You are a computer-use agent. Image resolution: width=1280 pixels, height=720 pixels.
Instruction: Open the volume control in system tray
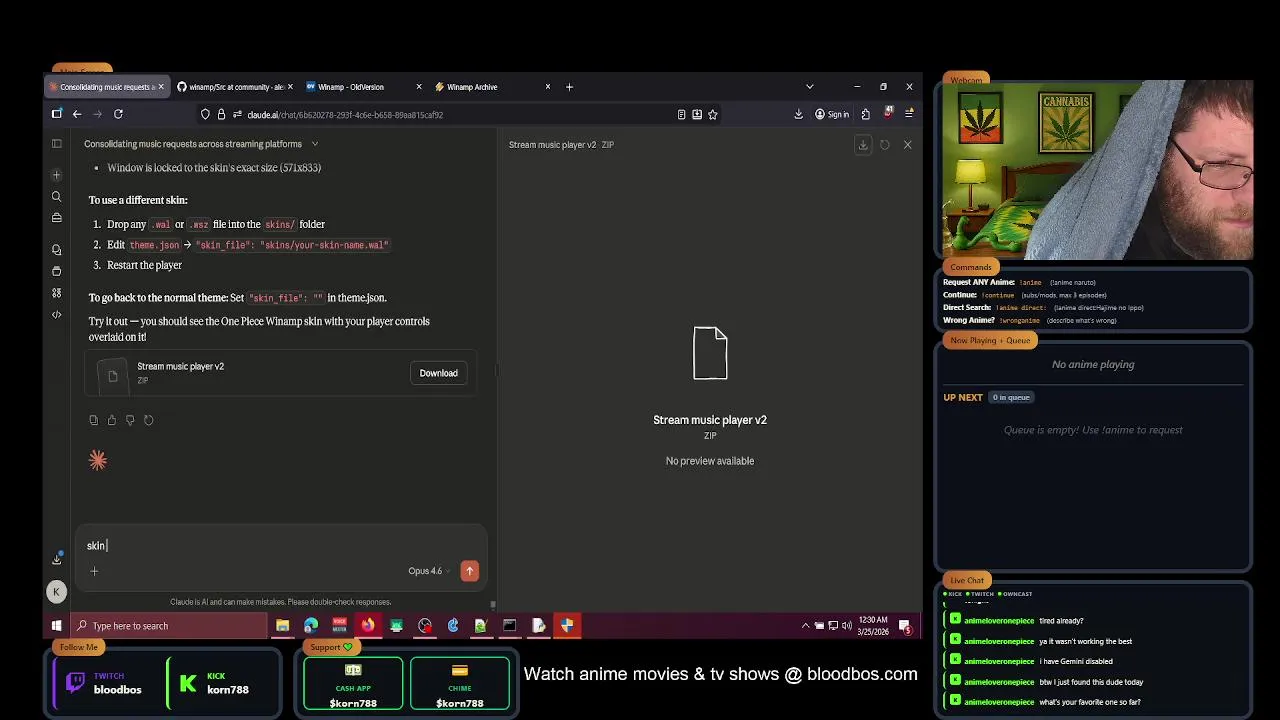coord(847,626)
